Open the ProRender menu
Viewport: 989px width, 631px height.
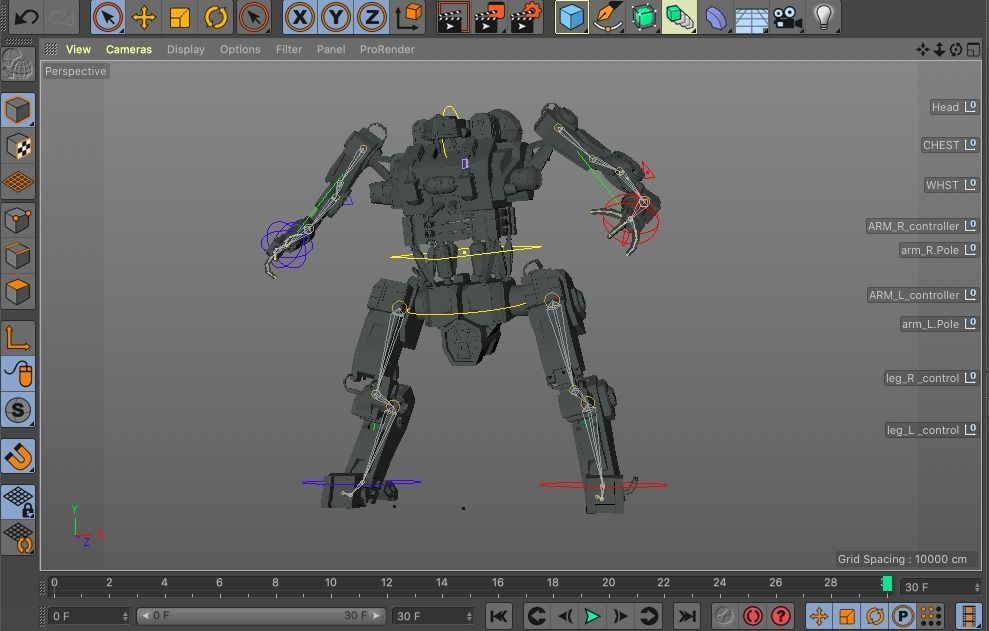click(387, 49)
